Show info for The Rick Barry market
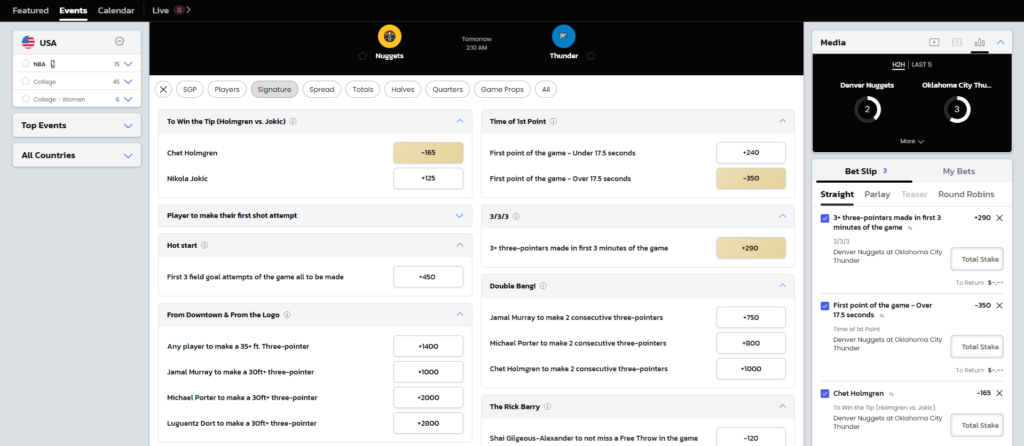Viewport: 1024px width, 446px height. tap(547, 407)
